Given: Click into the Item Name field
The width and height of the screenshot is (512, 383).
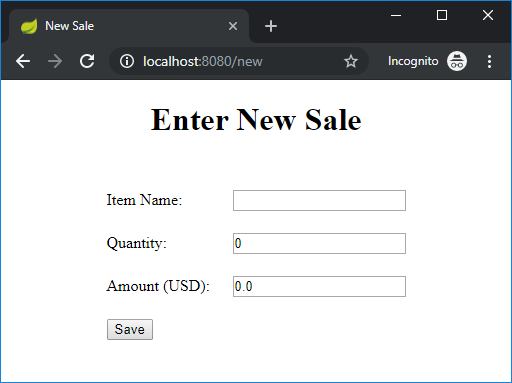Looking at the screenshot, I should 319,200.
